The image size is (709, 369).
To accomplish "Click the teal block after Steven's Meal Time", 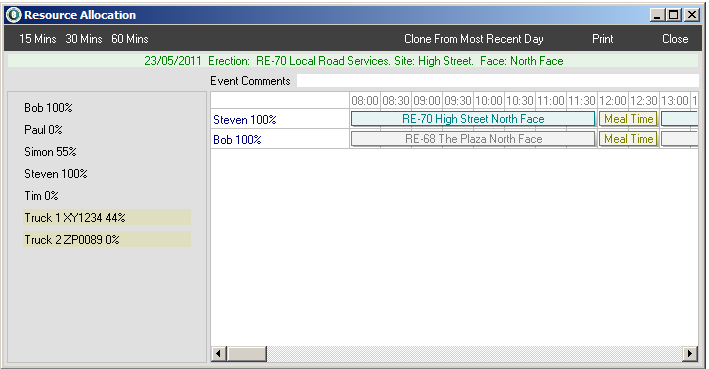I will pos(680,119).
